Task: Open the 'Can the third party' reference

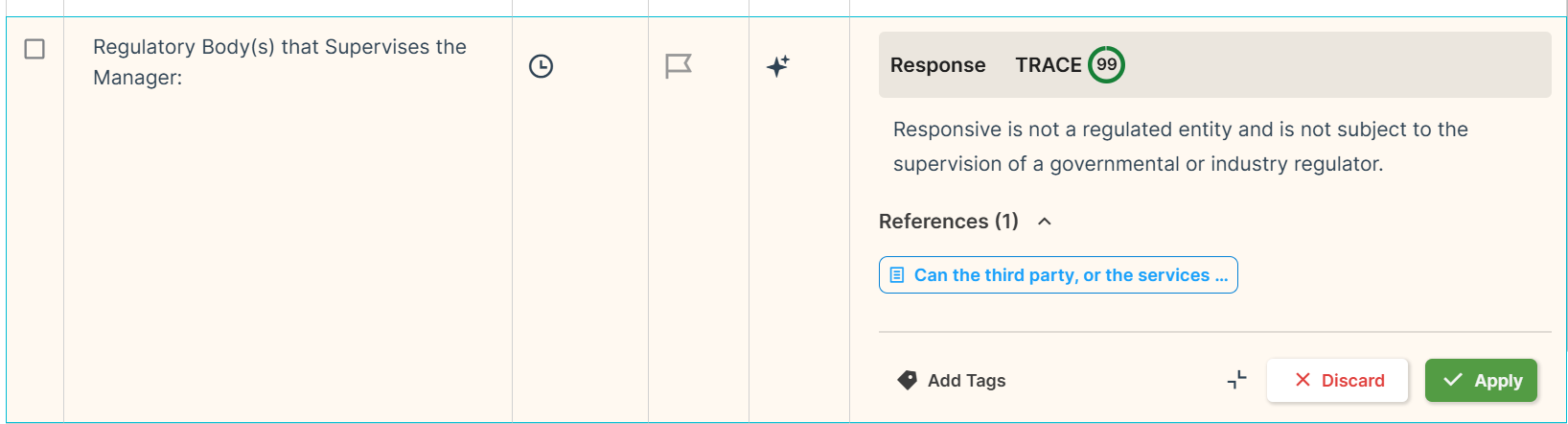Action: point(1058,275)
